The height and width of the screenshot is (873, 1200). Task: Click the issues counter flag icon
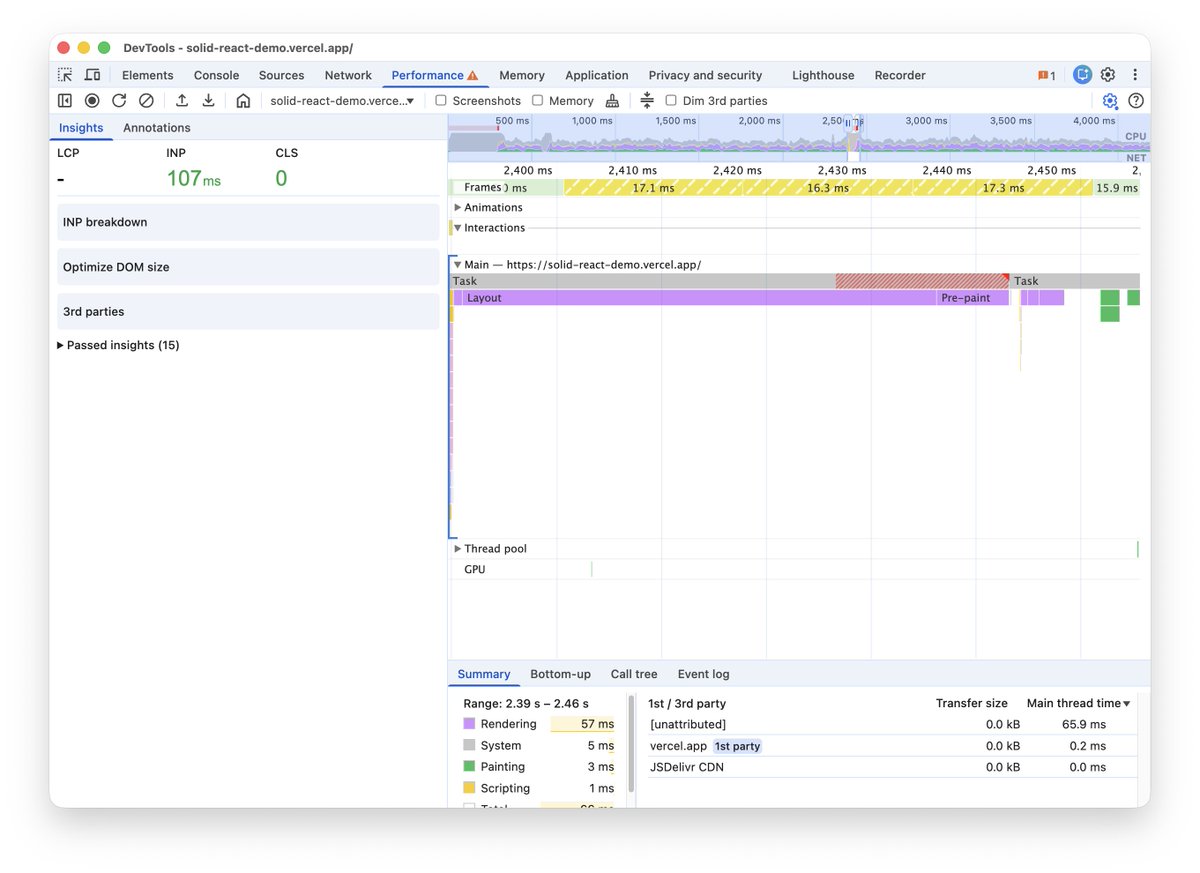pos(1046,75)
